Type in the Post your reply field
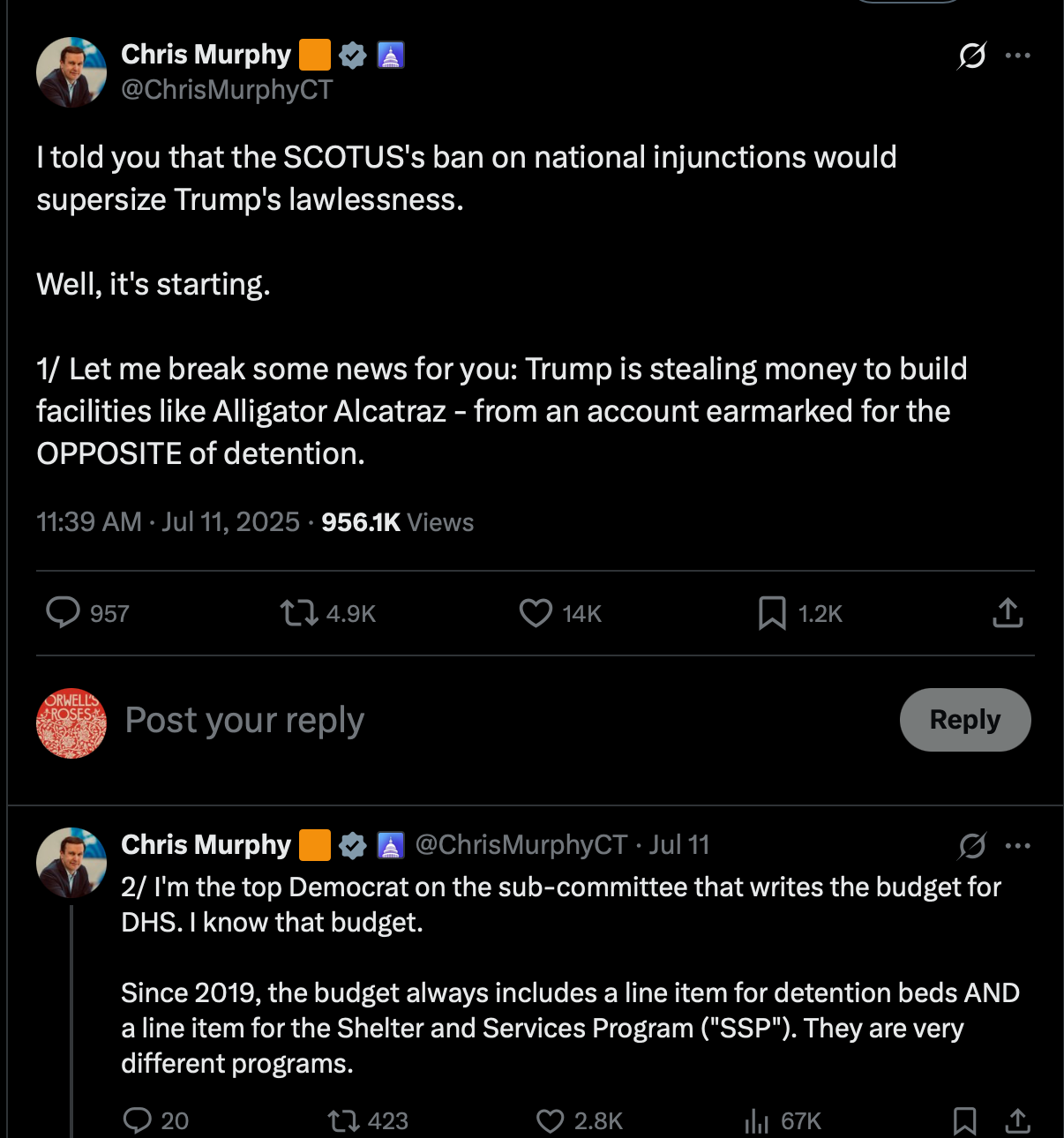 [441, 720]
